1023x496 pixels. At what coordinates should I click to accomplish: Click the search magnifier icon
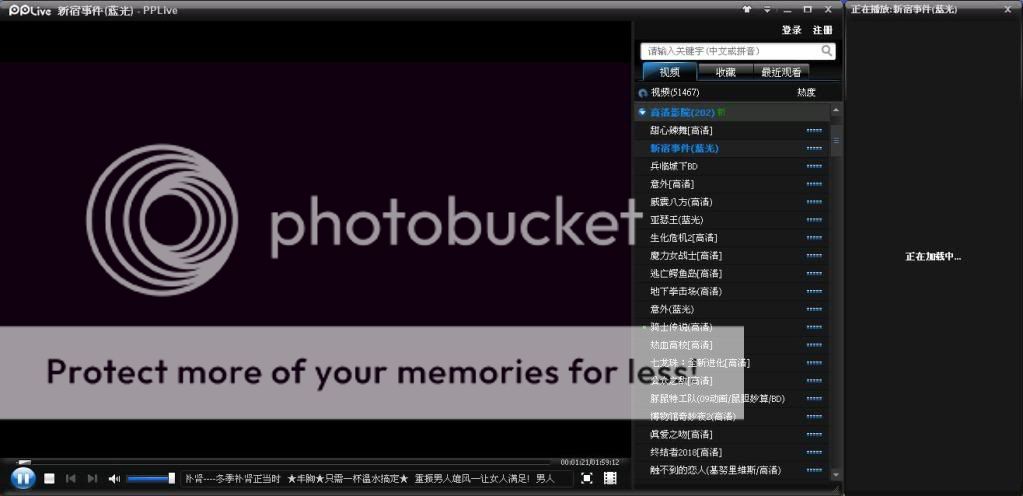coord(827,50)
